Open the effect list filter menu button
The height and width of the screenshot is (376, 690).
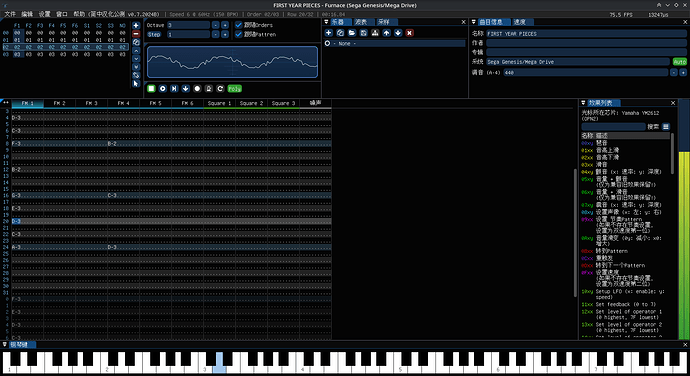click(666, 127)
